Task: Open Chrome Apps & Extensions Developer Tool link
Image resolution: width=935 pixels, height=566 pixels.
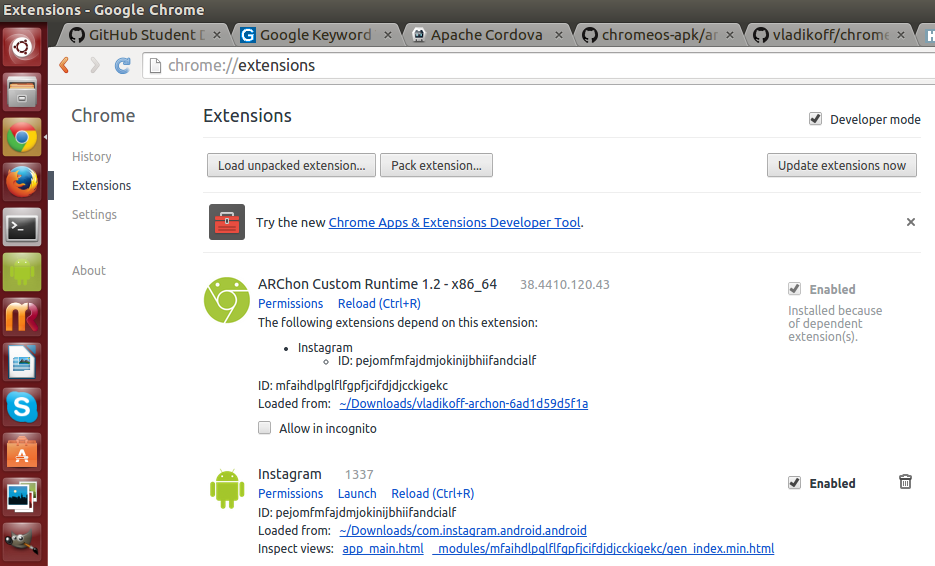Action: tap(454, 222)
